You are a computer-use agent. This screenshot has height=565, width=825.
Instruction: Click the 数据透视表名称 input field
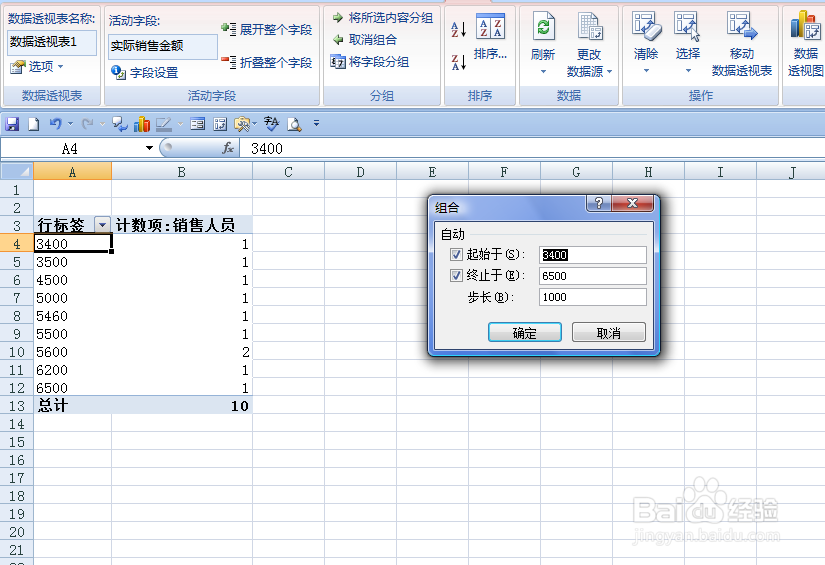52,42
